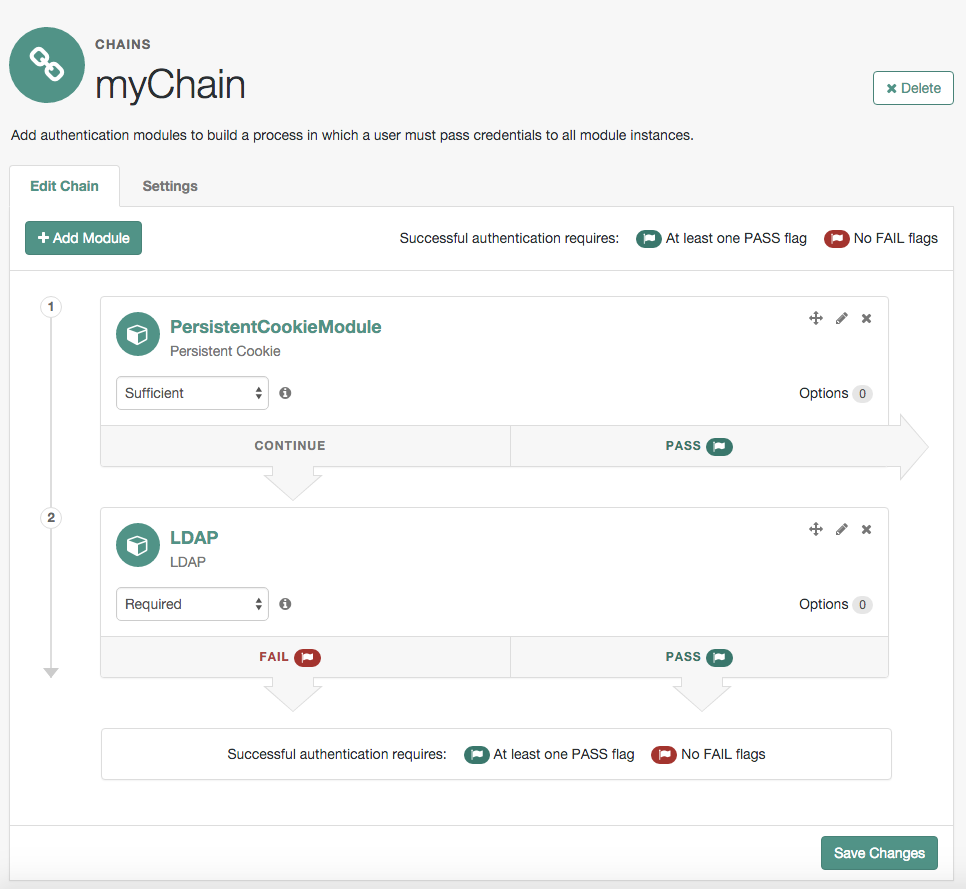Open the PersistentCookieModule title link

[275, 327]
